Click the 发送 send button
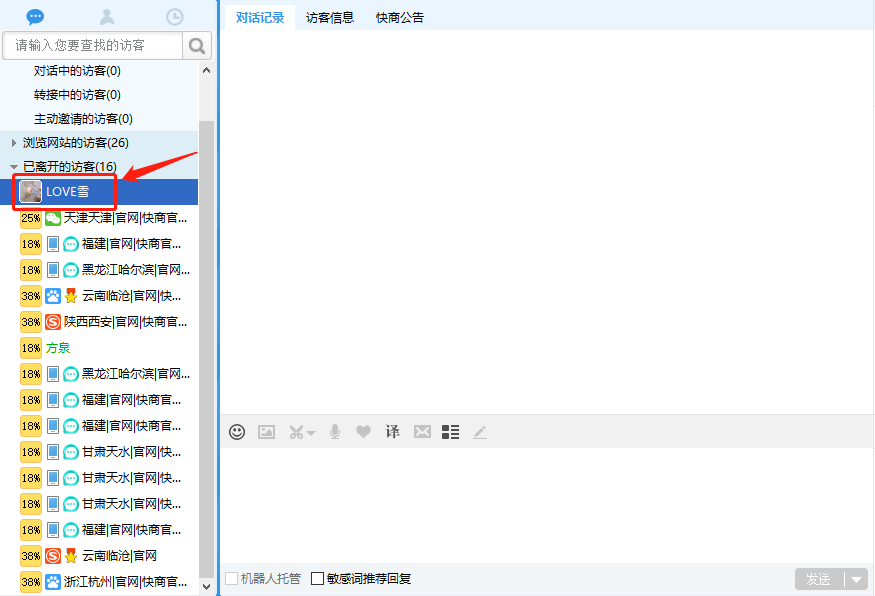 pyautogui.click(x=819, y=579)
